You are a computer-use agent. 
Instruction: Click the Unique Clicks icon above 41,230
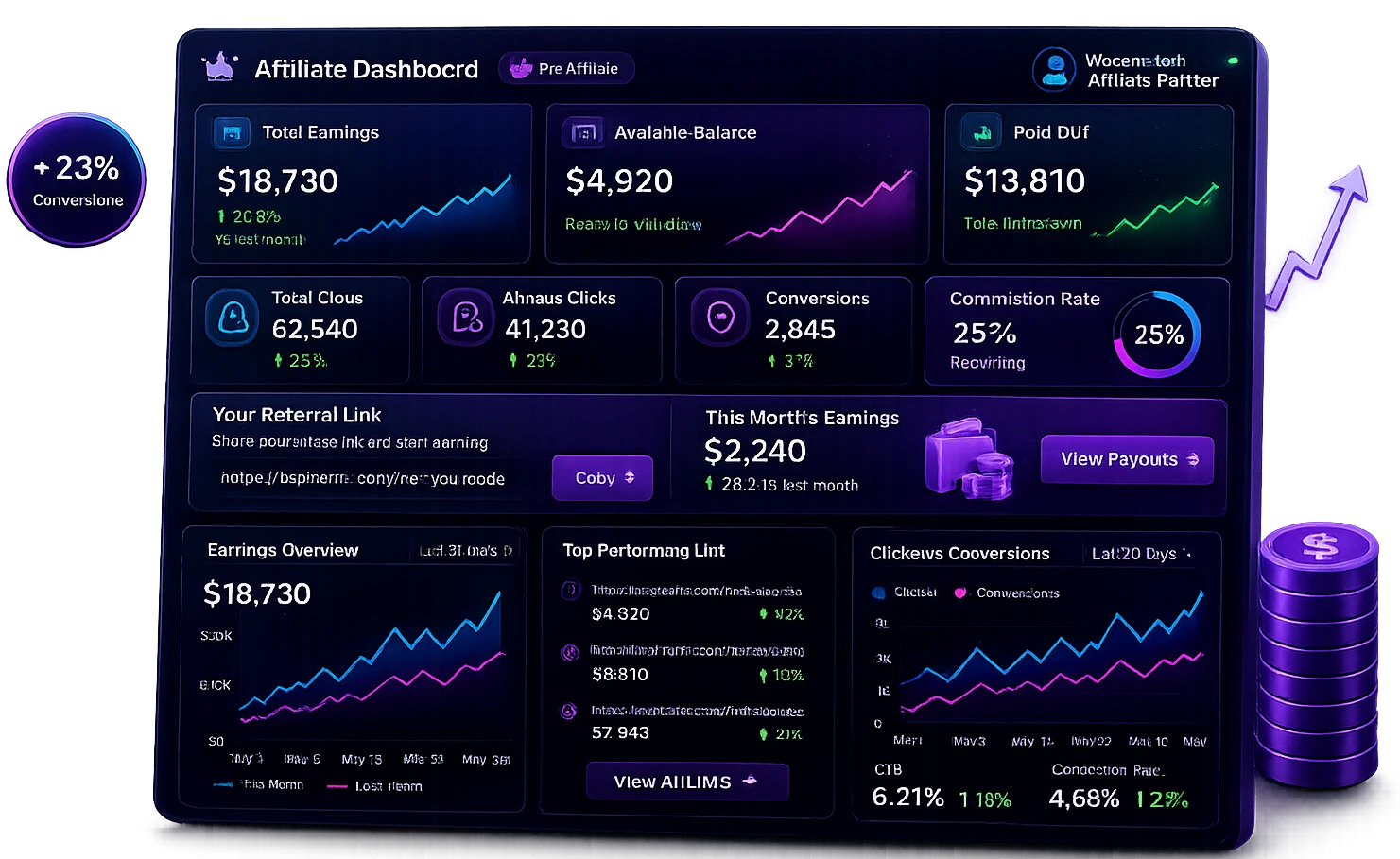[466, 318]
